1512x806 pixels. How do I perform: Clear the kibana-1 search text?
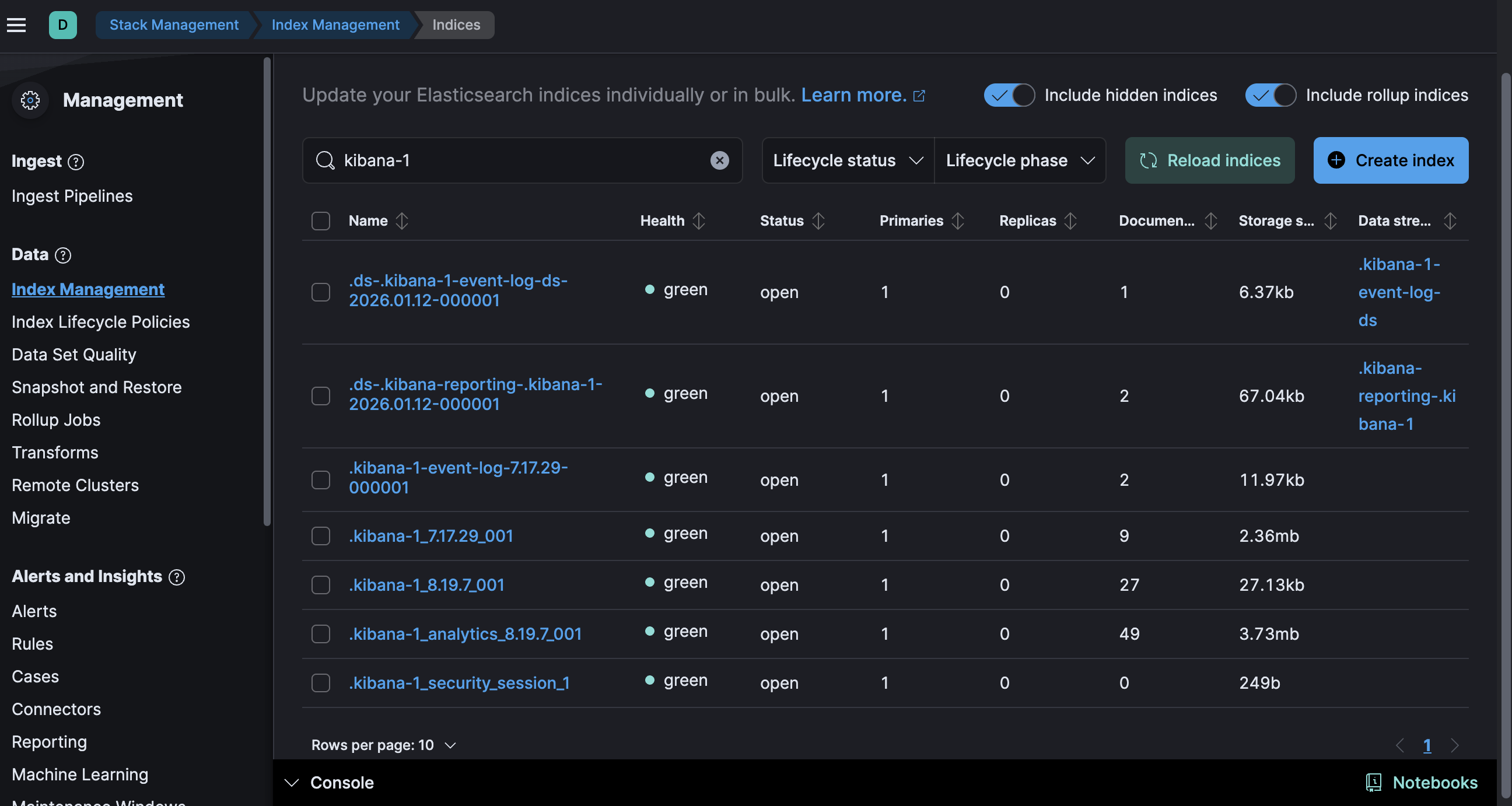[x=719, y=160]
